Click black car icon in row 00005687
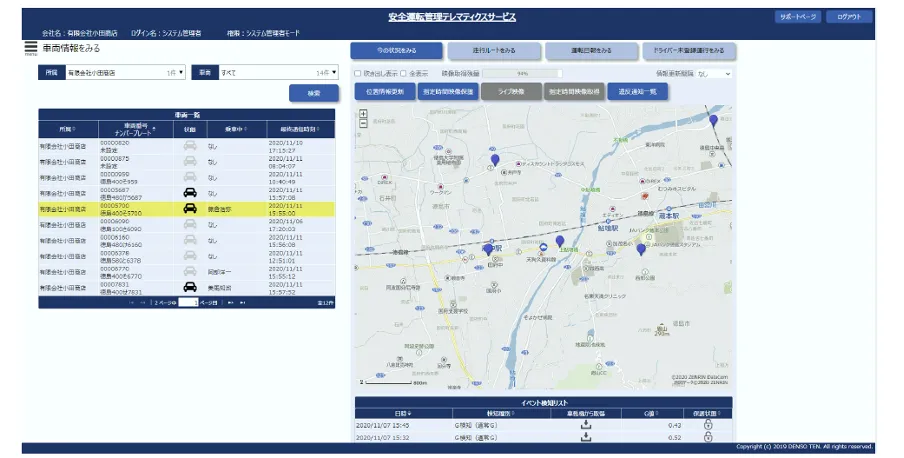 [x=190, y=193]
